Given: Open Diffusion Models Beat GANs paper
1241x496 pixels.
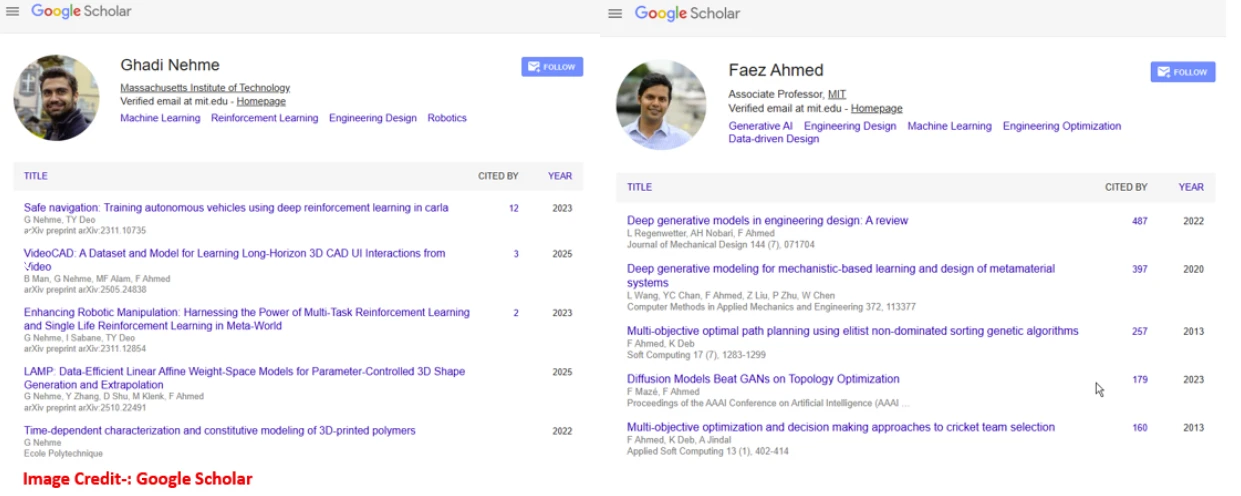Looking at the screenshot, I should pyautogui.click(x=763, y=379).
